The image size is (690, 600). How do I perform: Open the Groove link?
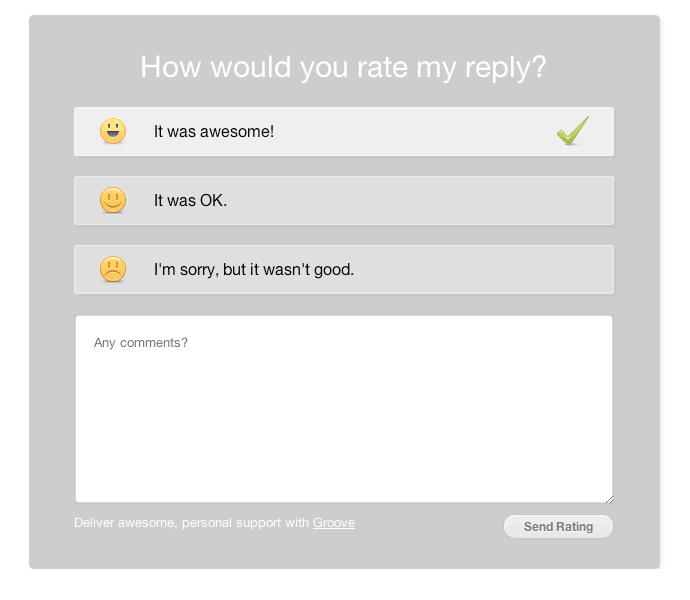pos(334,523)
